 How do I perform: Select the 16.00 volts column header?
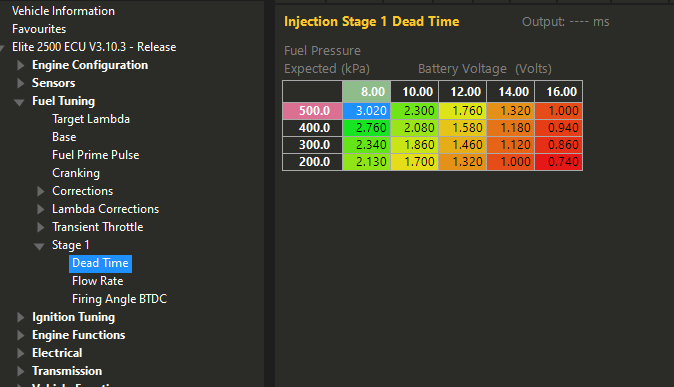559,92
